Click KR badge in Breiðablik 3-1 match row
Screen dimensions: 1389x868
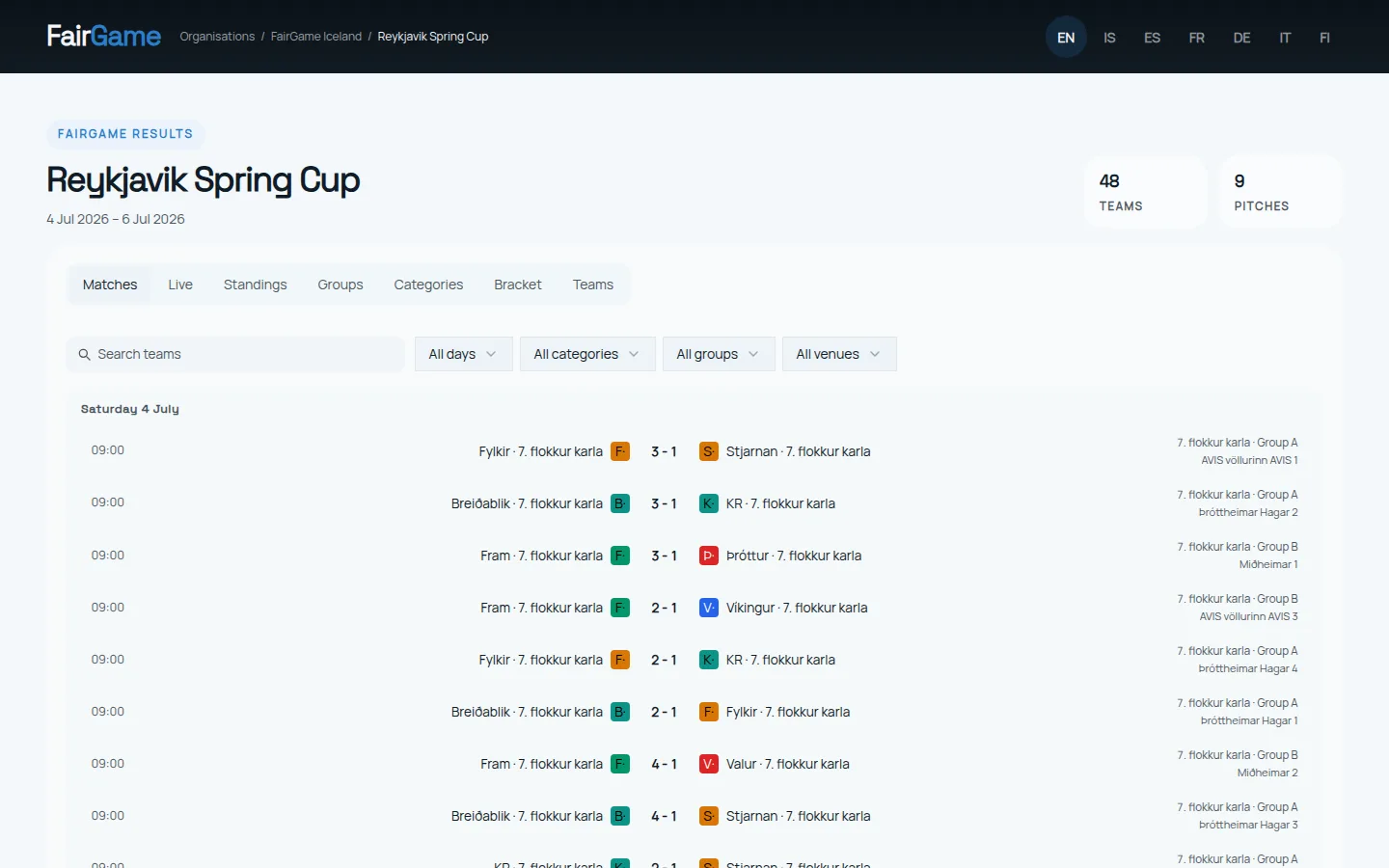[709, 503]
